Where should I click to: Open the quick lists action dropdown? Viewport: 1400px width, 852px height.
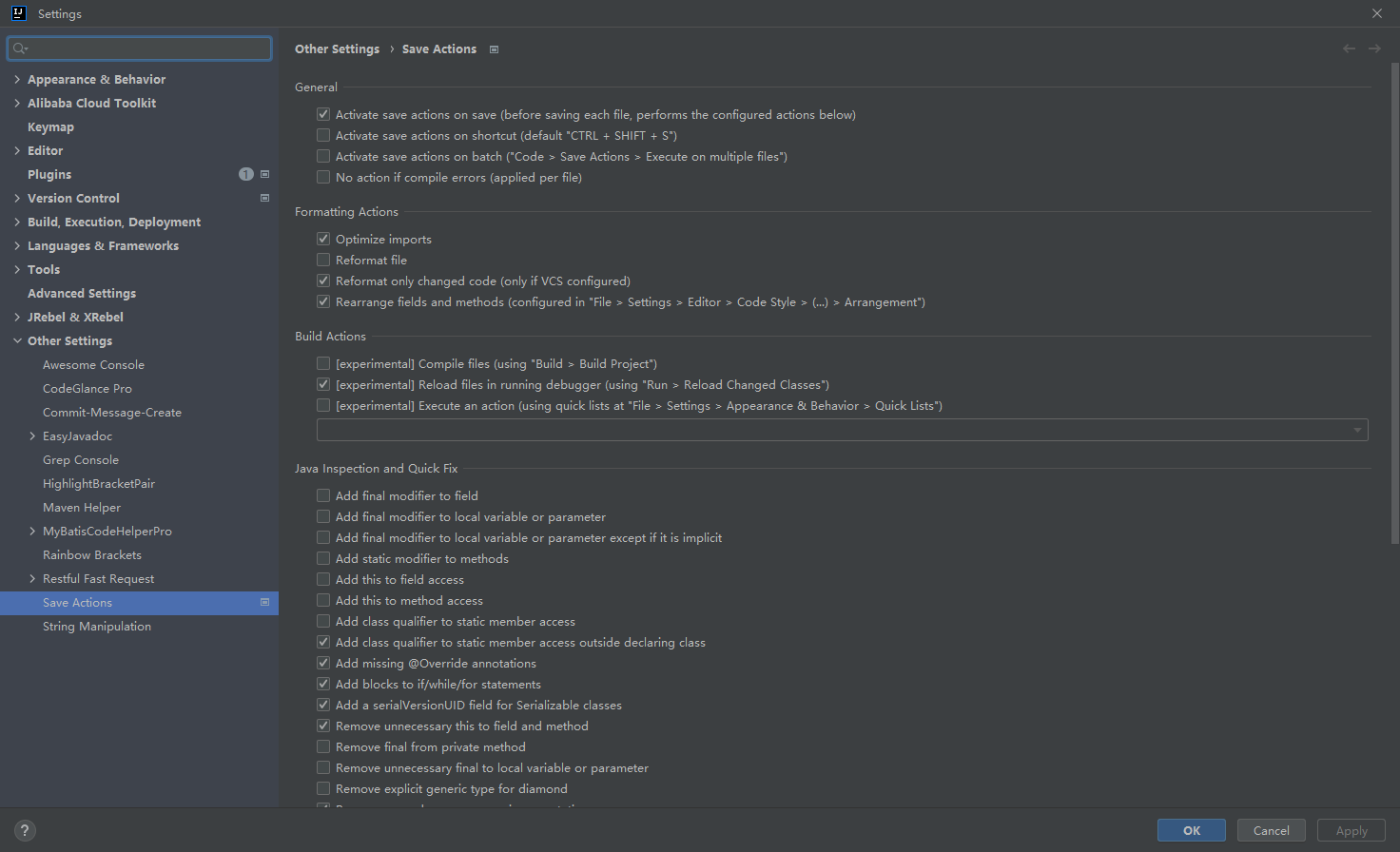coord(842,430)
